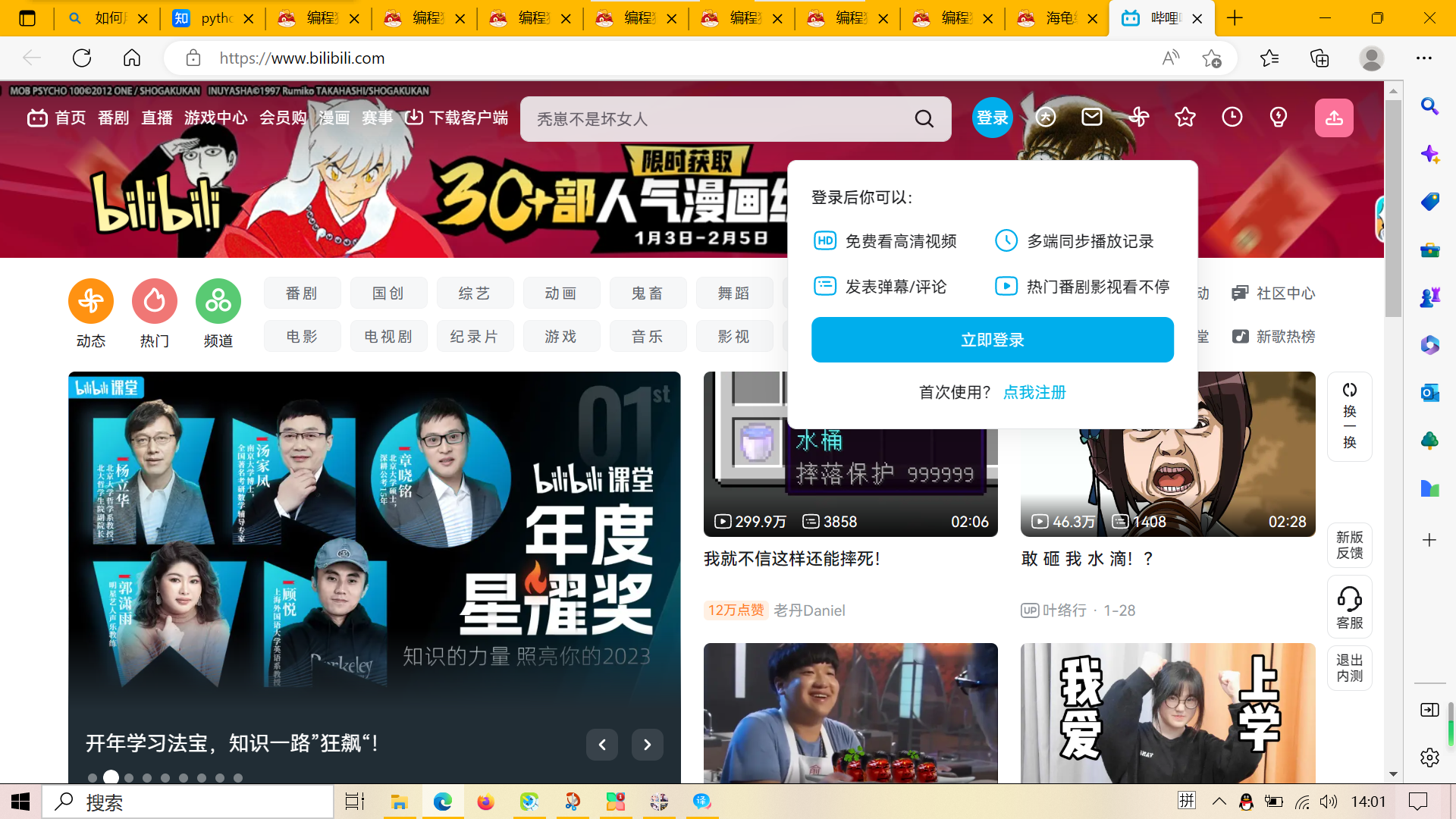Select the first carousel indicator dot
Viewport: 1456px width, 819px height.
coord(93,778)
